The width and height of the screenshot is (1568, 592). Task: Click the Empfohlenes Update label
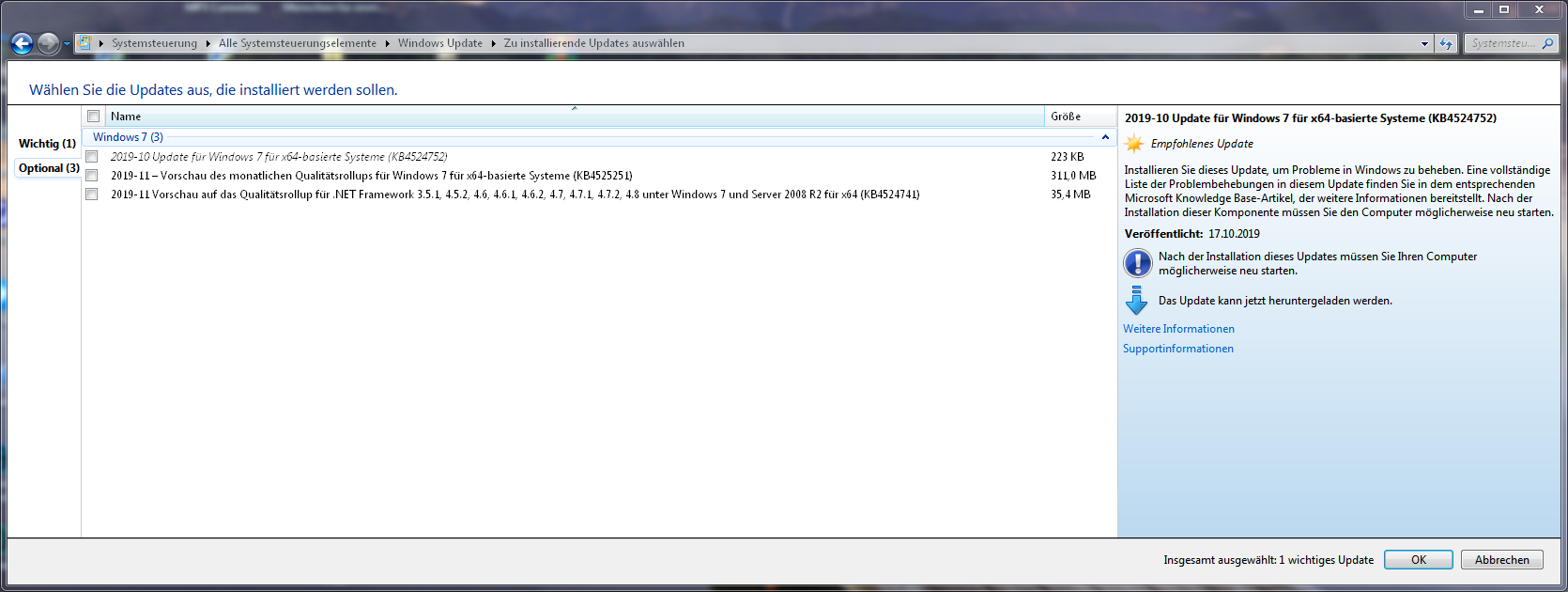(1202, 144)
